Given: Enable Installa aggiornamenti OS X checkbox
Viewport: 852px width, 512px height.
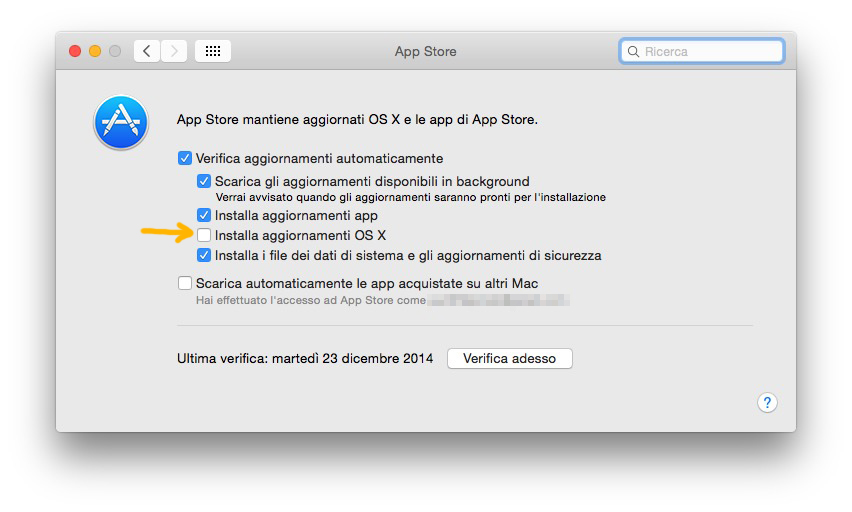Looking at the screenshot, I should pos(204,235).
